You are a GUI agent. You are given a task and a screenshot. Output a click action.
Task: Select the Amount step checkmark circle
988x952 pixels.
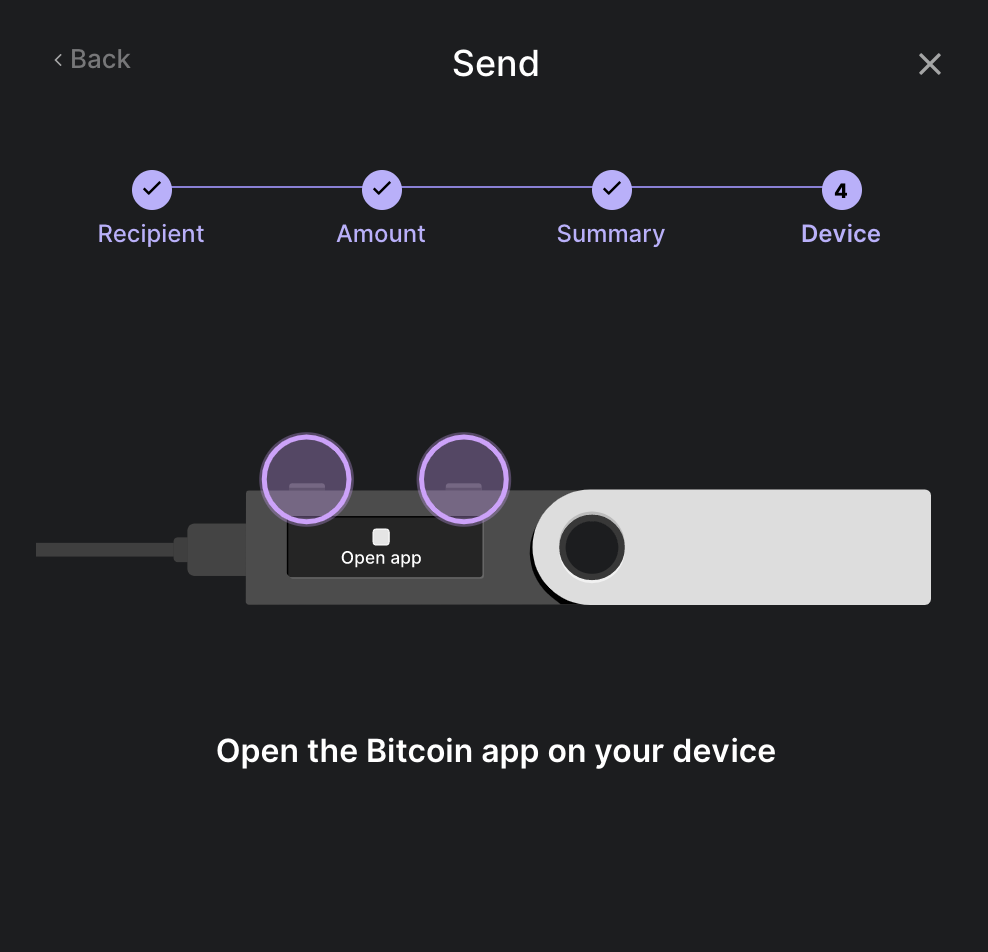[x=382, y=190]
